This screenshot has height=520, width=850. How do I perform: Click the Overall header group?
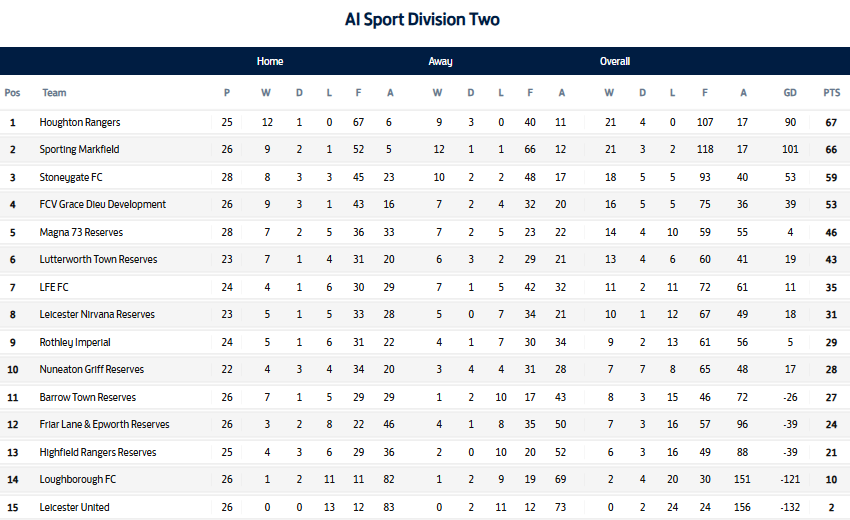coord(614,61)
